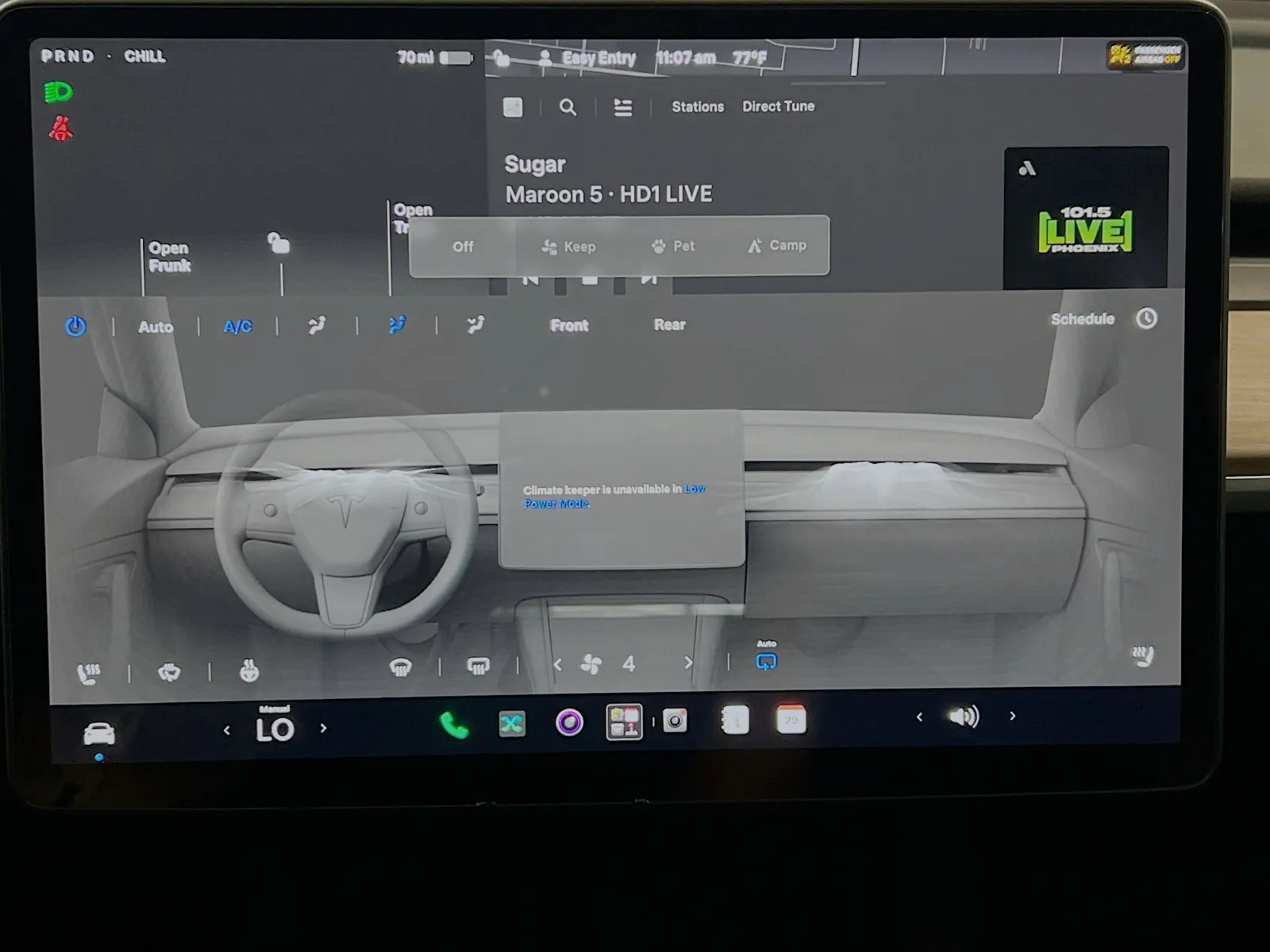Open the app launcher grid

[624, 722]
